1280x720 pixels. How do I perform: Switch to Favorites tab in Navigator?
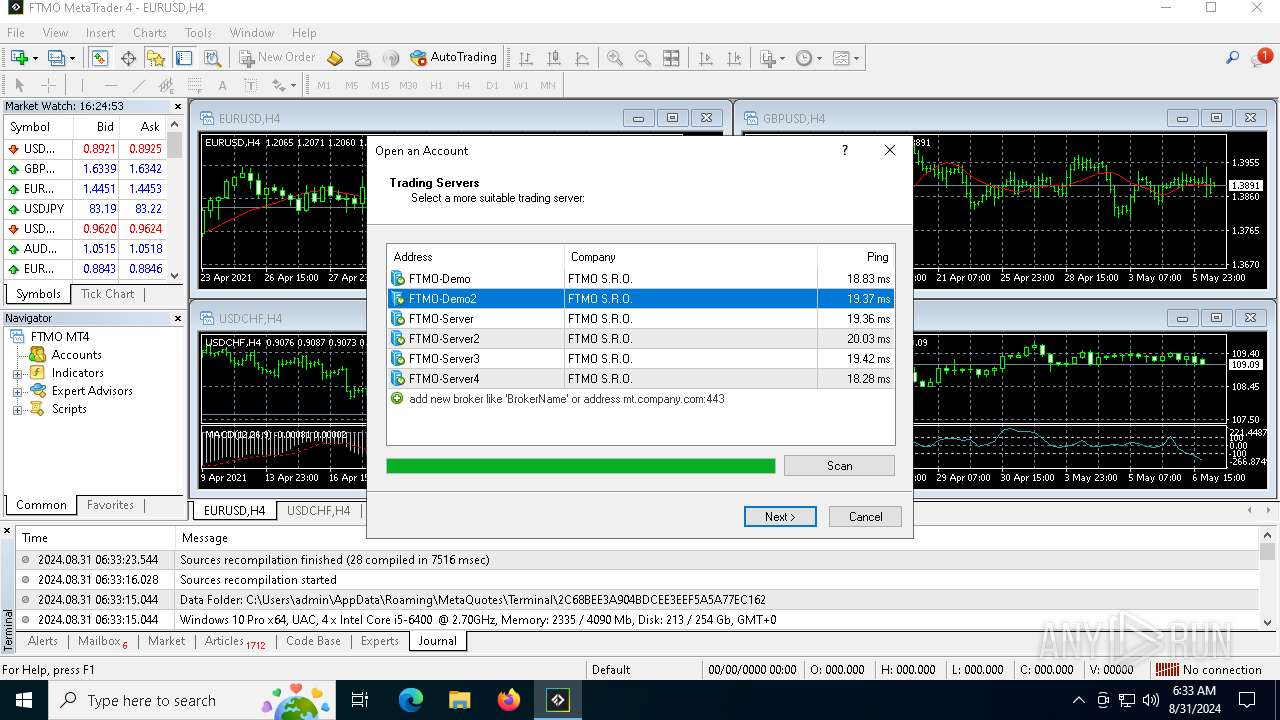(110, 505)
